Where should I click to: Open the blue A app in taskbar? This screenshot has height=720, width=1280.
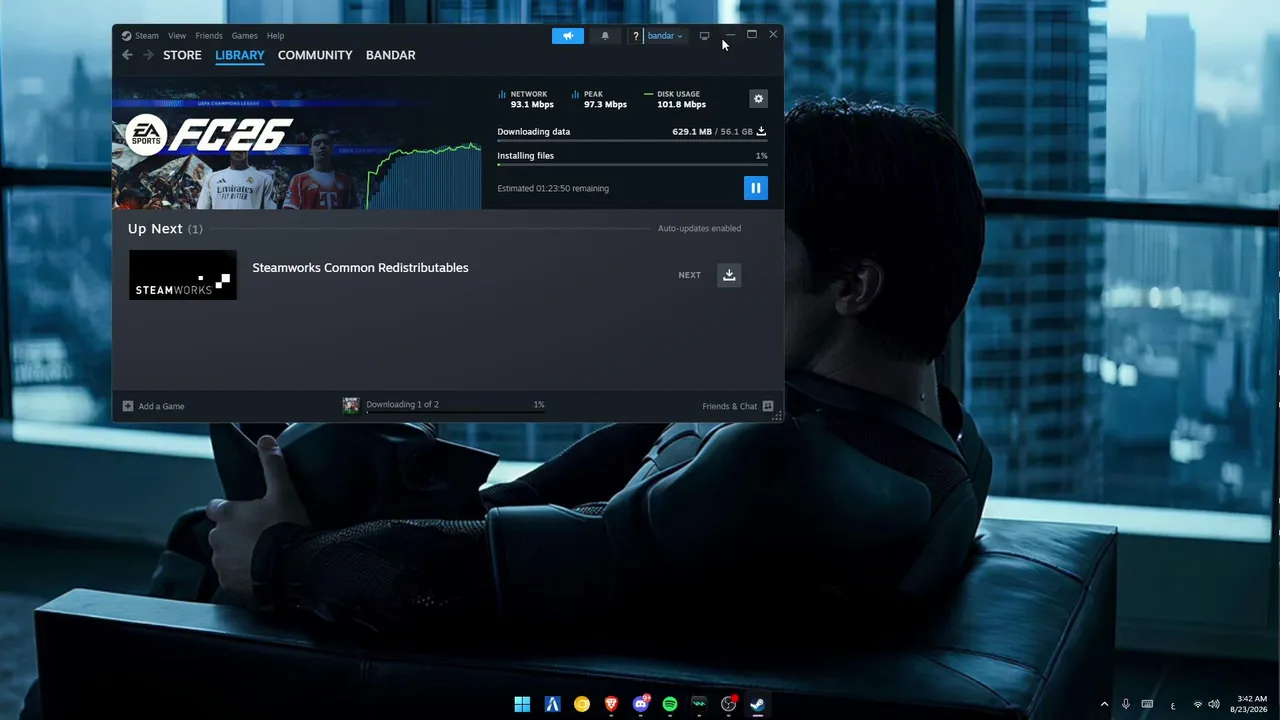(x=552, y=704)
